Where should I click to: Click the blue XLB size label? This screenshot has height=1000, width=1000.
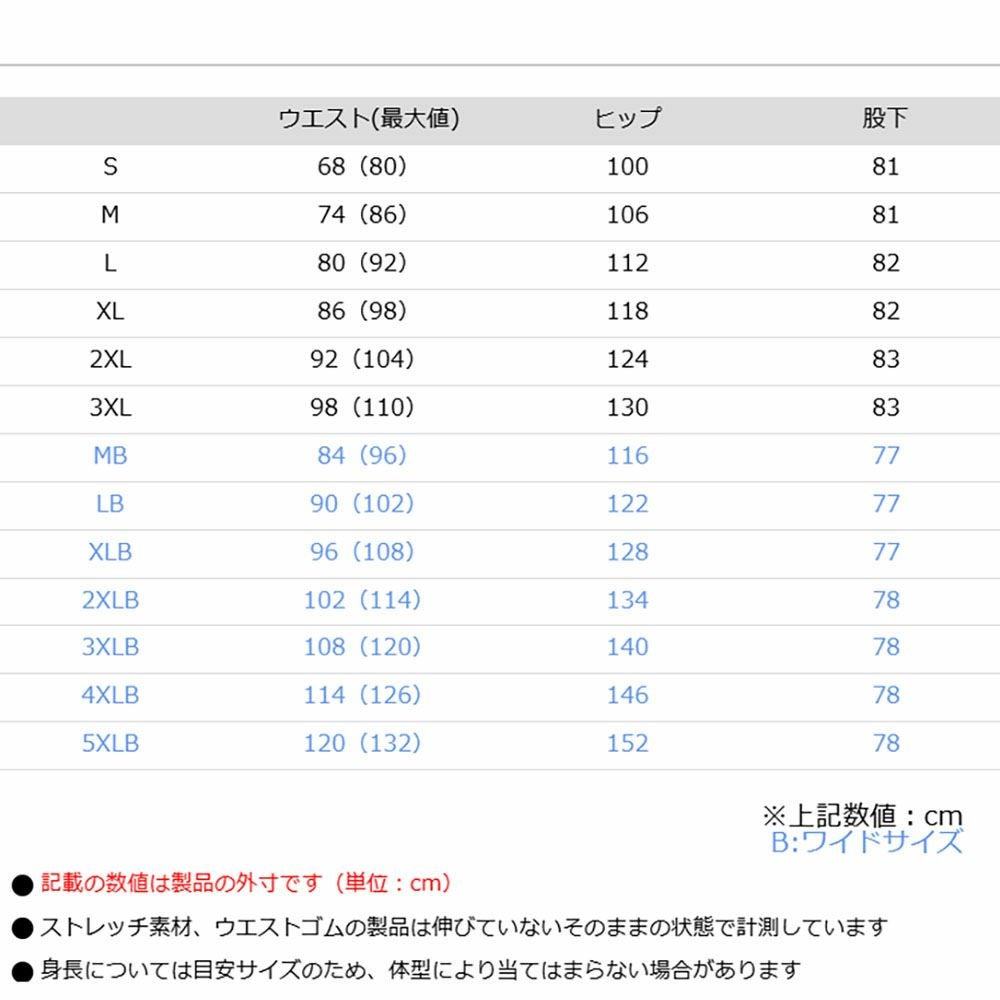coord(110,552)
